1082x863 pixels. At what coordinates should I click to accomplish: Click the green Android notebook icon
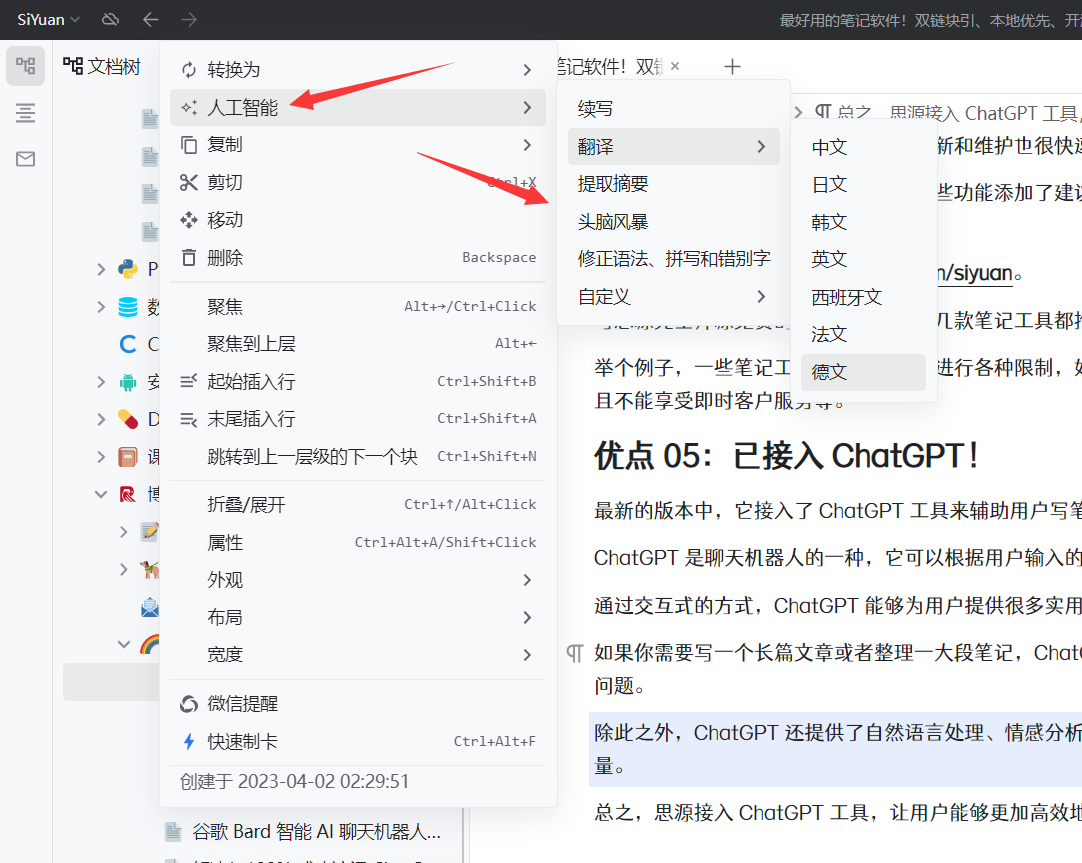point(128,381)
